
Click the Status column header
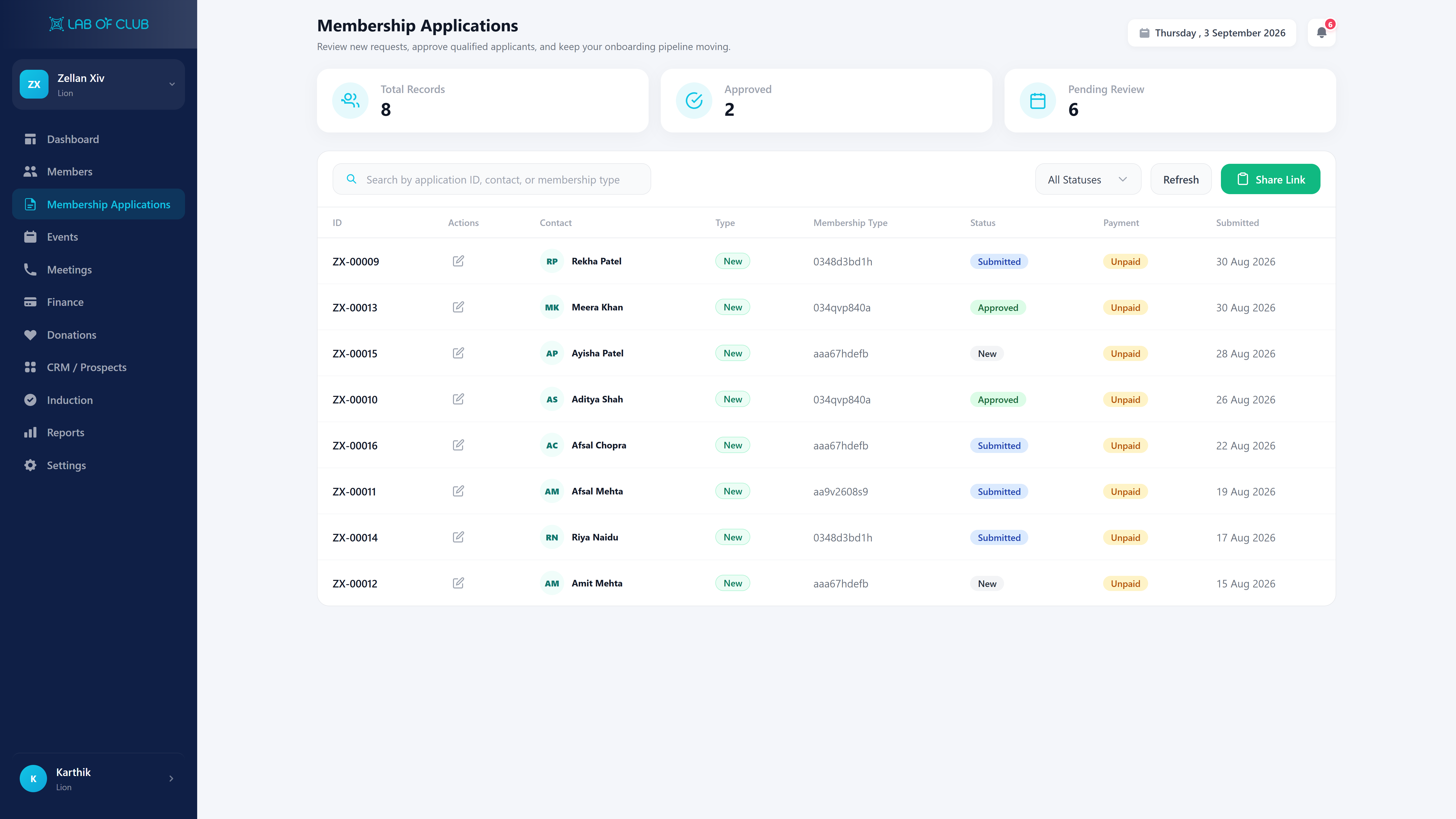pyautogui.click(x=982, y=223)
